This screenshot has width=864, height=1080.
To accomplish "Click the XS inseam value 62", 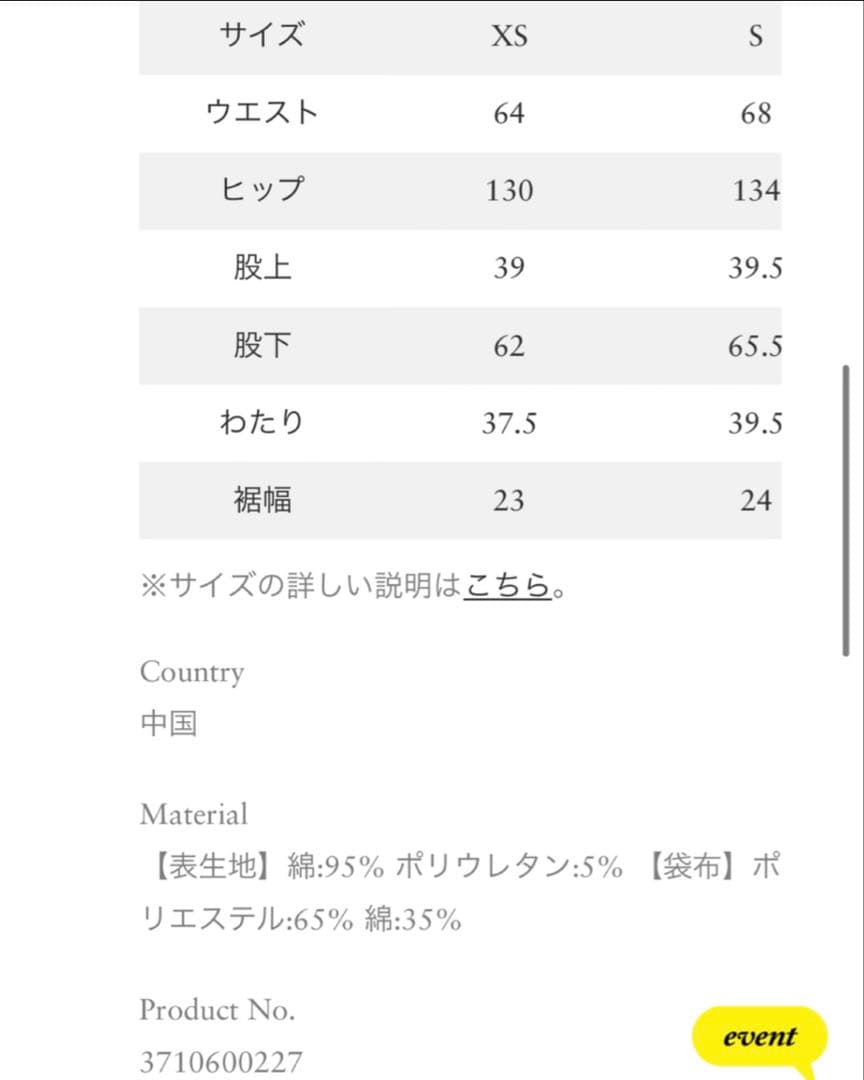I will click(509, 347).
